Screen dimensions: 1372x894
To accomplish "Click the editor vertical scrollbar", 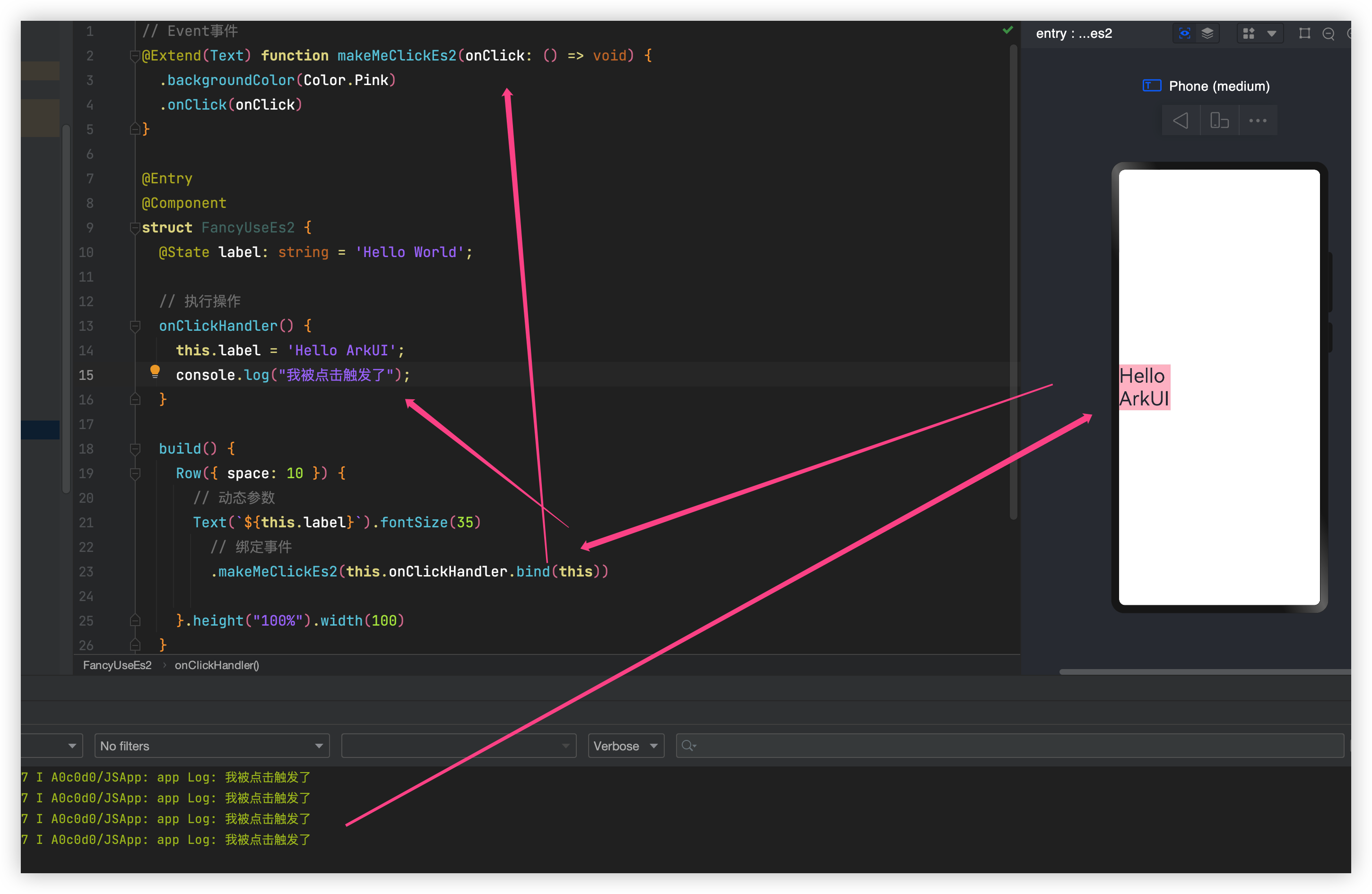I will click(x=1013, y=282).
